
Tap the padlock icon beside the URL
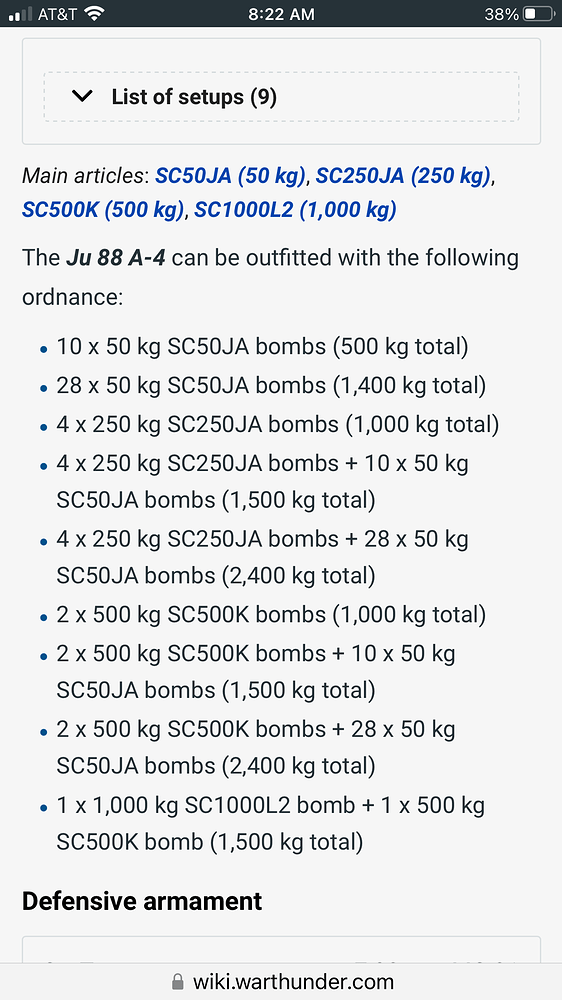[178, 982]
